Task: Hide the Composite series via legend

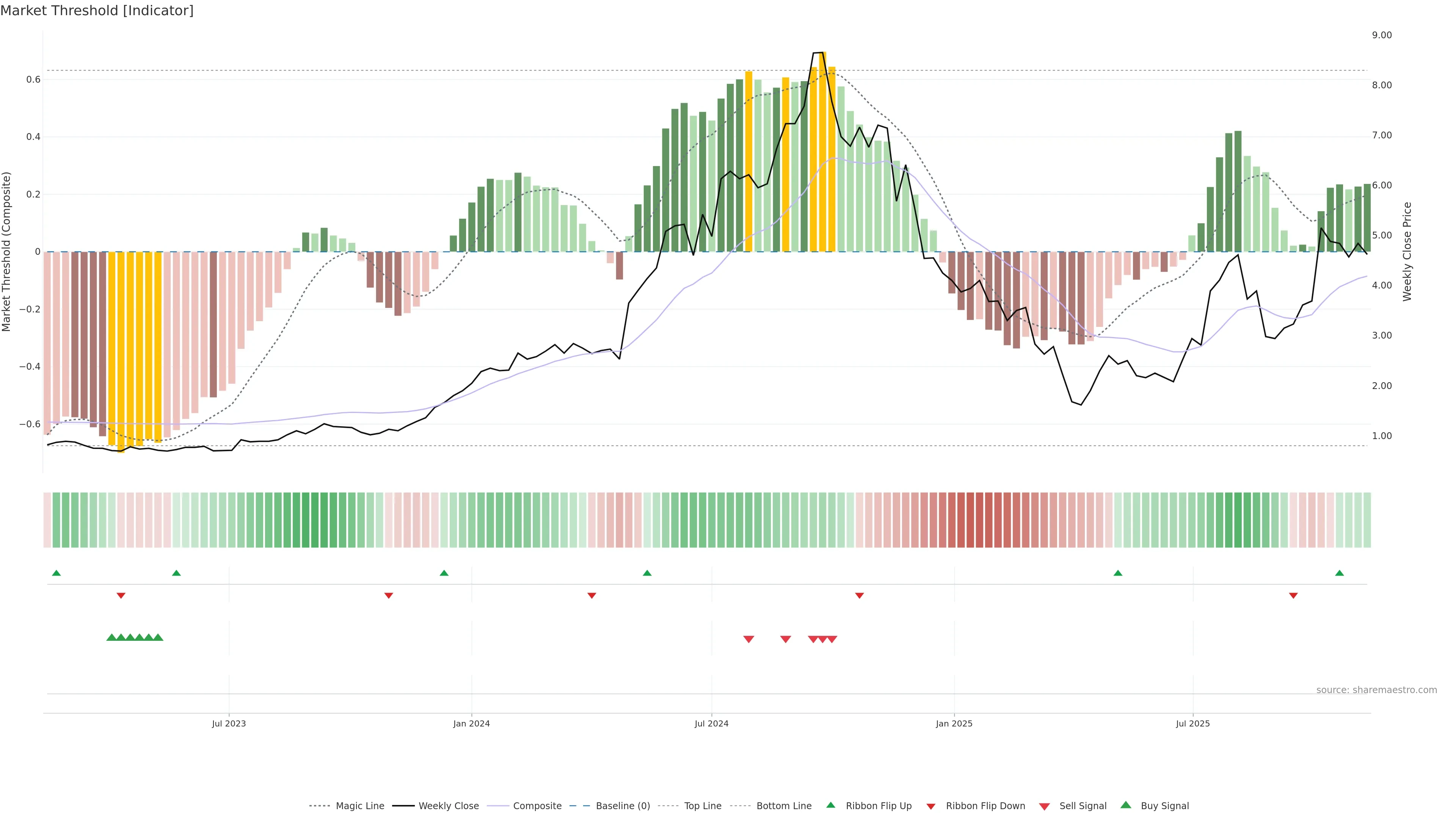Action: (x=537, y=806)
